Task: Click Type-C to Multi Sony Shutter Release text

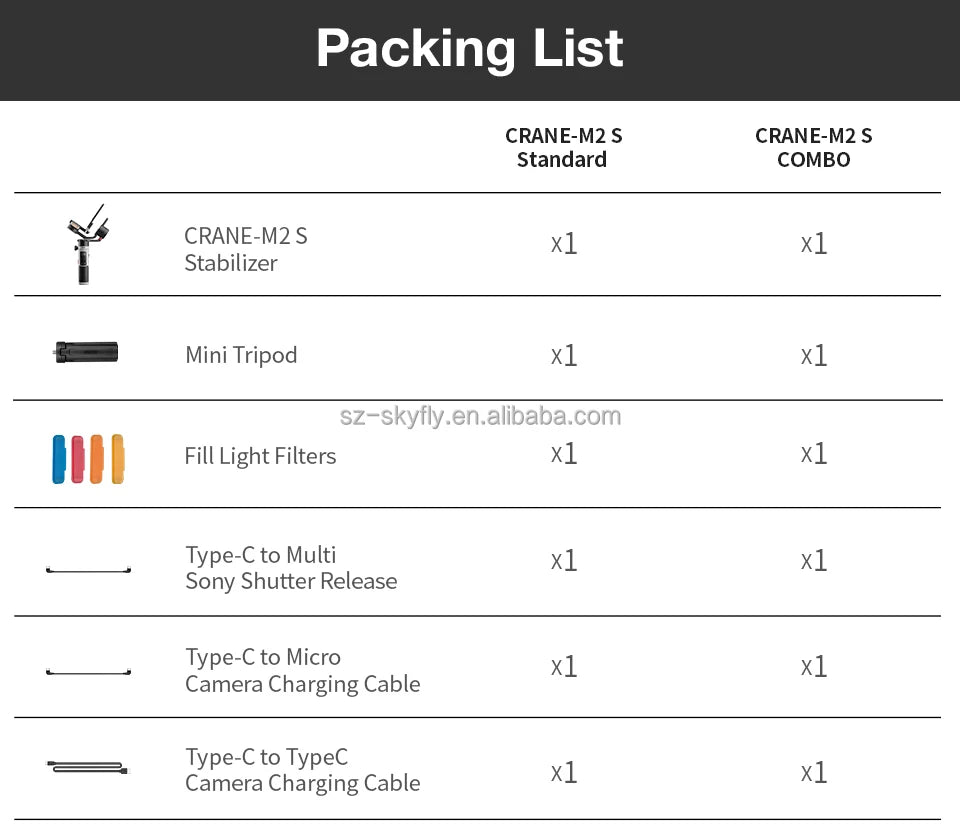Action: pyautogui.click(x=290, y=568)
